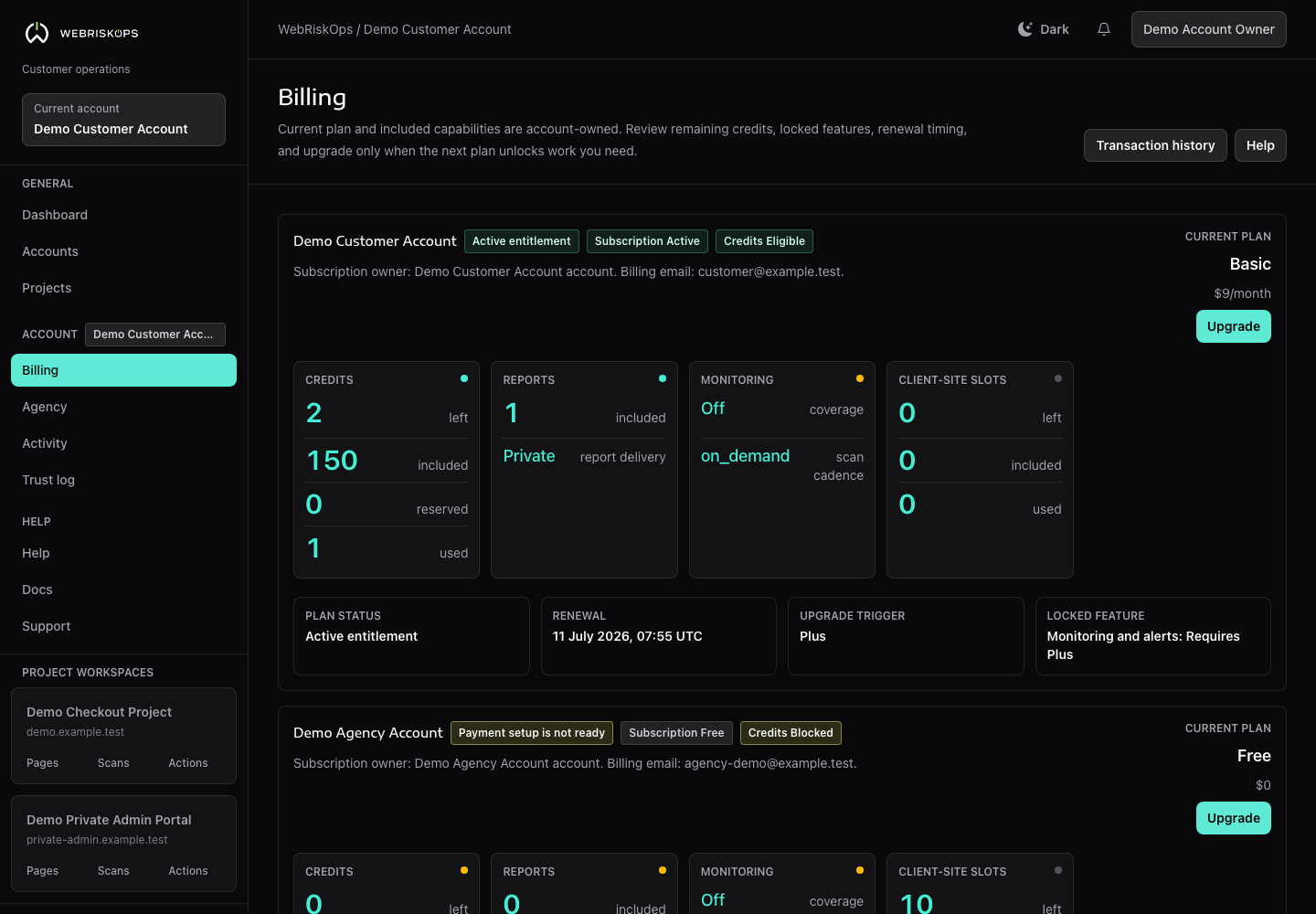Click the Monitoring card orange dot for Customer Account
Viewport: 1316px width, 914px height.
coord(860,378)
